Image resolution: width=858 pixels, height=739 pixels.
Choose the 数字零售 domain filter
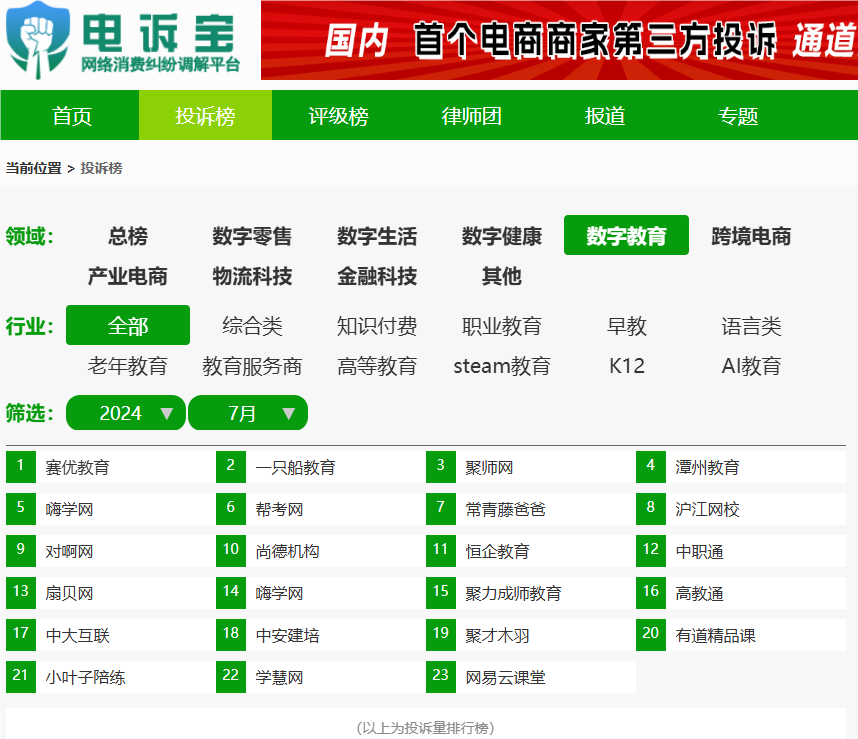coord(252,236)
